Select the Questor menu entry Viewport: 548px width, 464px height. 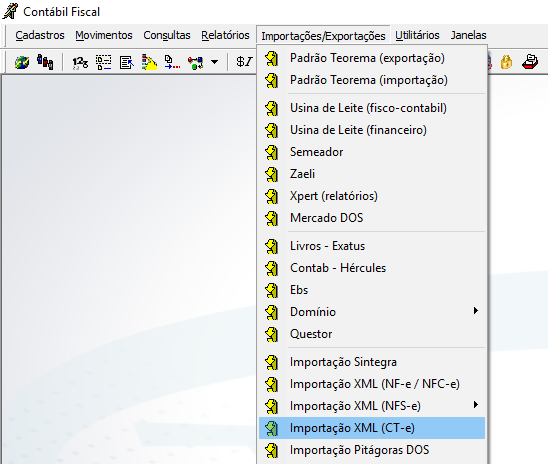click(372, 334)
